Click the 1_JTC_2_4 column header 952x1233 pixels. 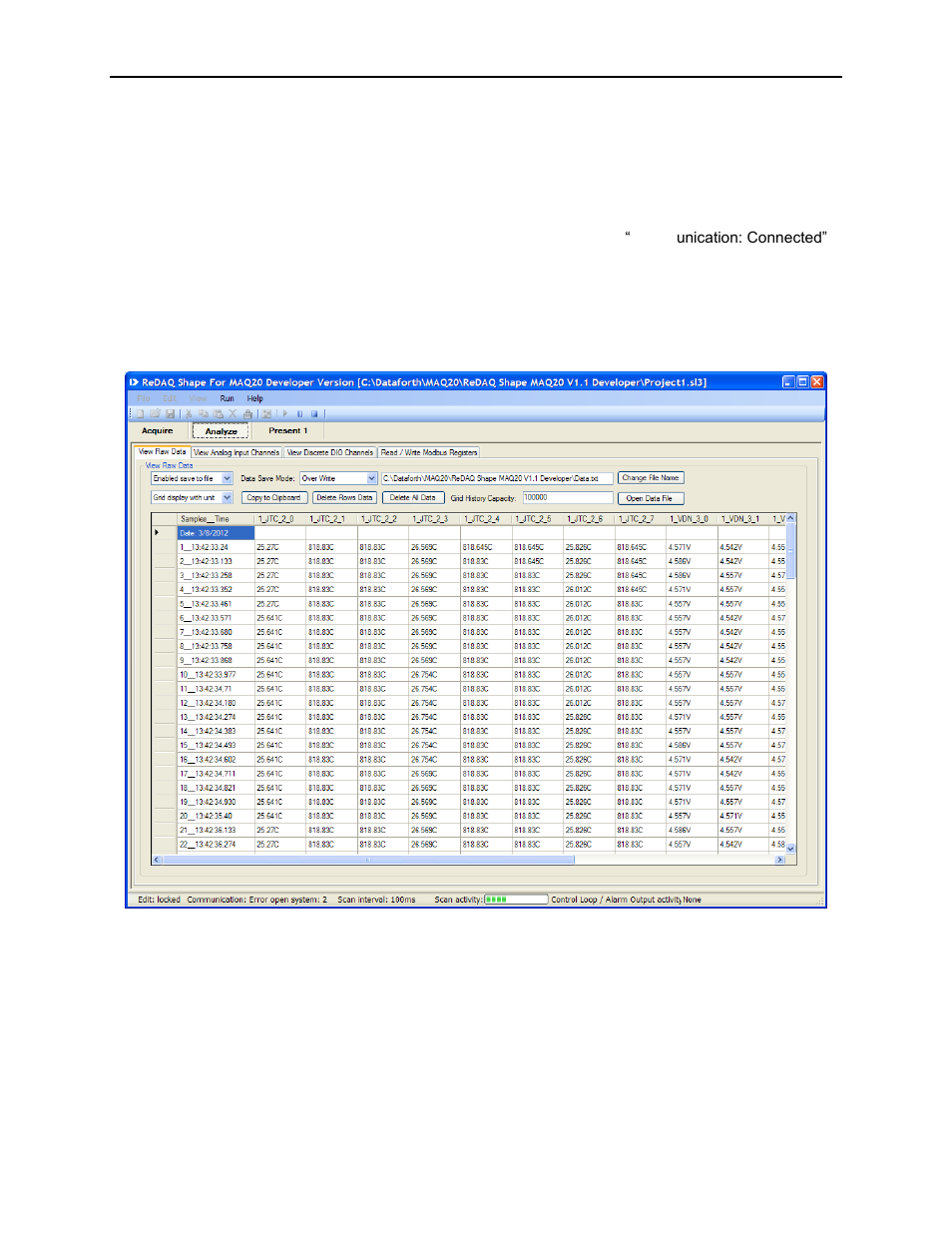(486, 519)
